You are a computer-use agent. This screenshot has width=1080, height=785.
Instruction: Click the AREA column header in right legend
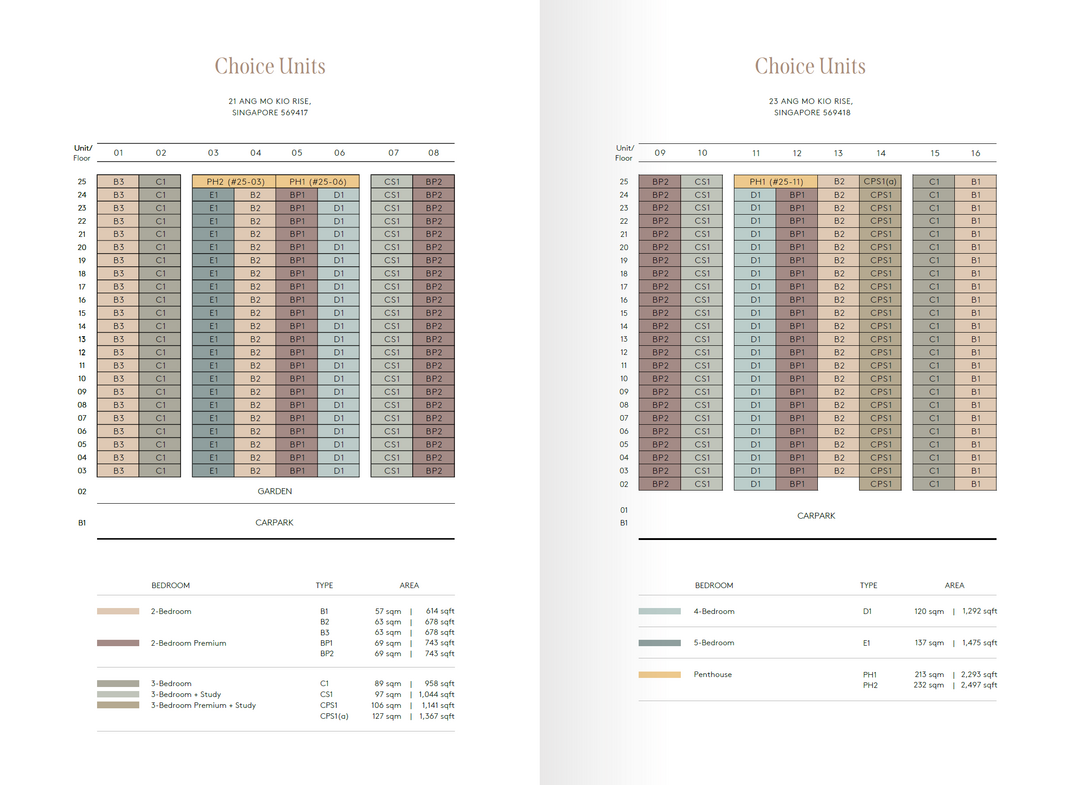[954, 585]
